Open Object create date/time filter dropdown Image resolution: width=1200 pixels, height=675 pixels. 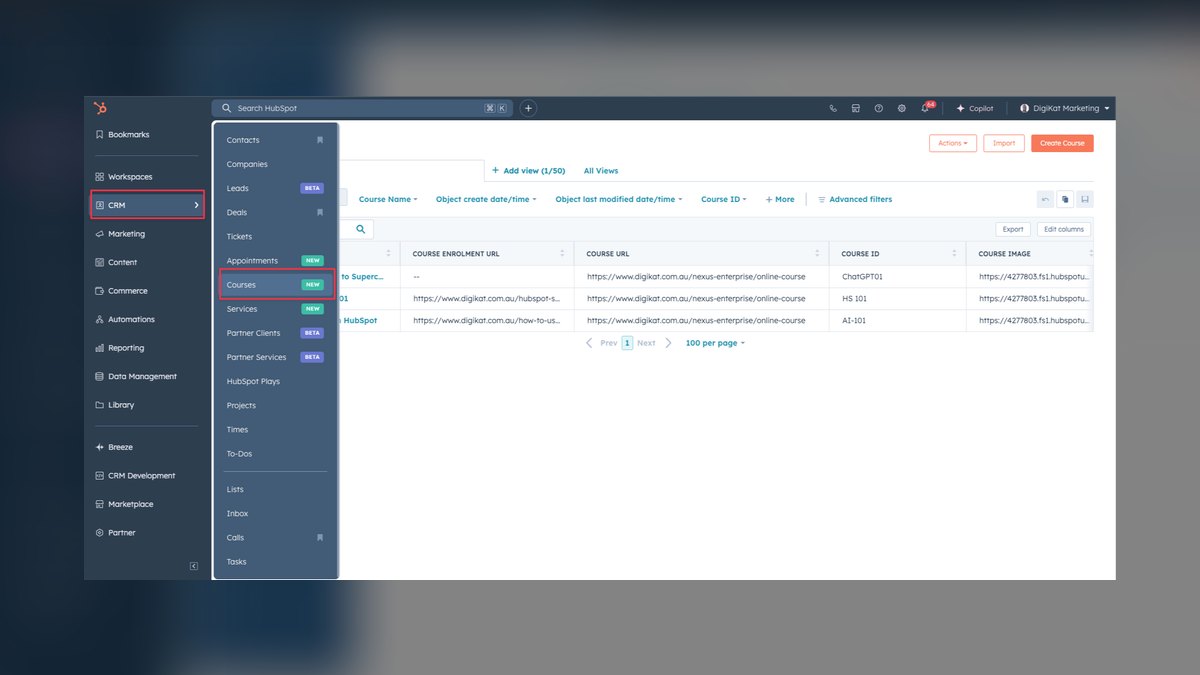486,199
